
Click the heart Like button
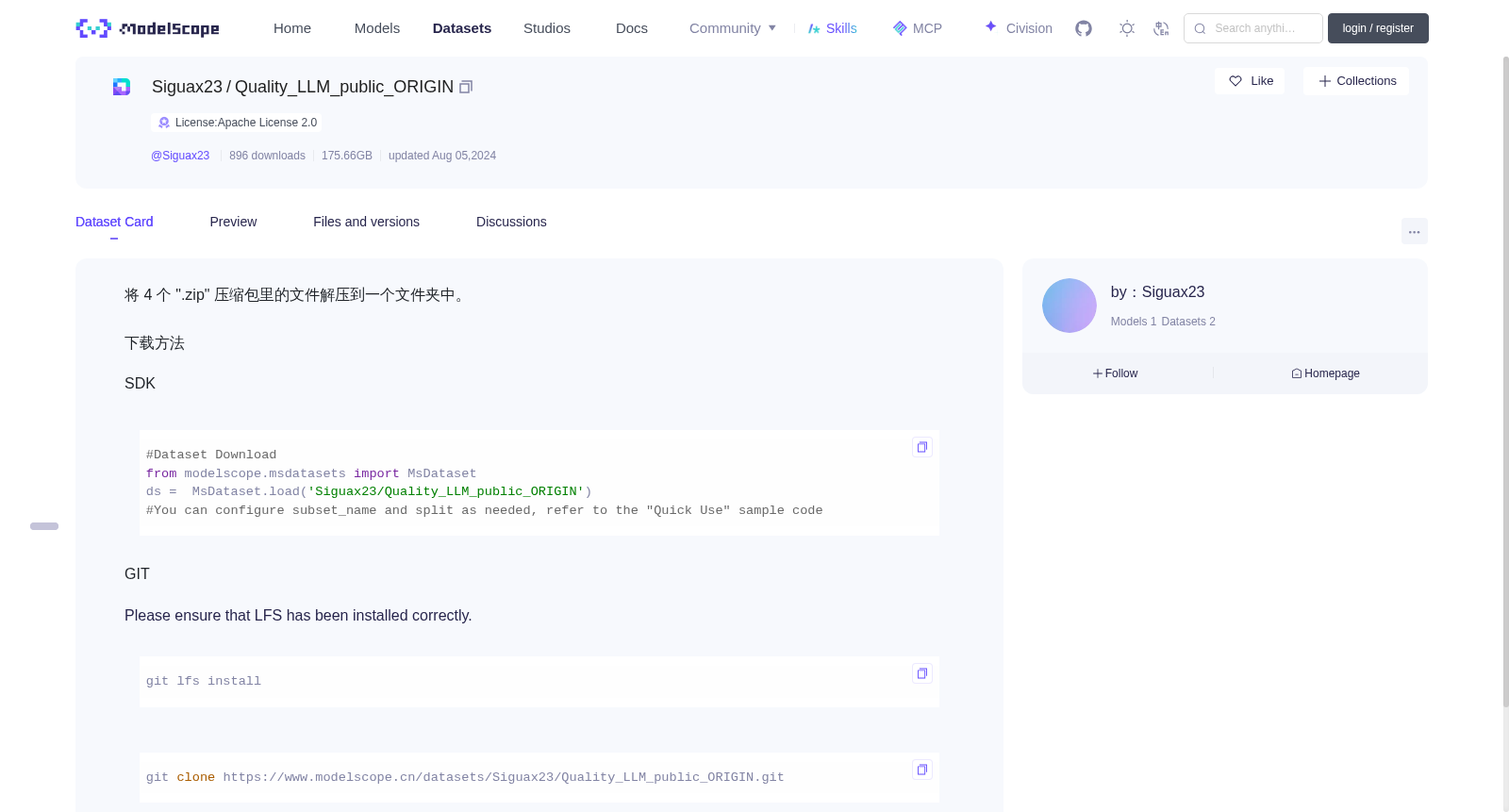point(1250,81)
